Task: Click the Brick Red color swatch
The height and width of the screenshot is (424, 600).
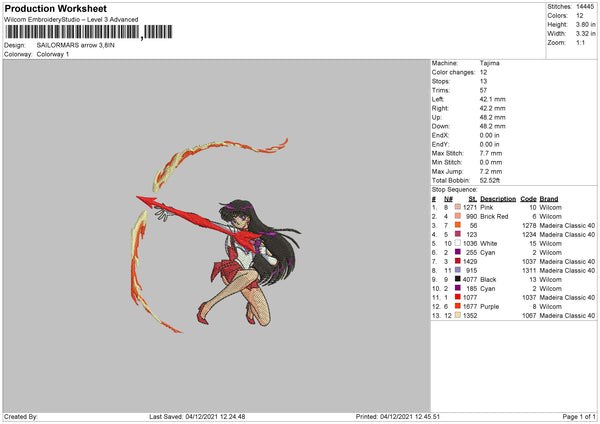Action: [x=458, y=216]
